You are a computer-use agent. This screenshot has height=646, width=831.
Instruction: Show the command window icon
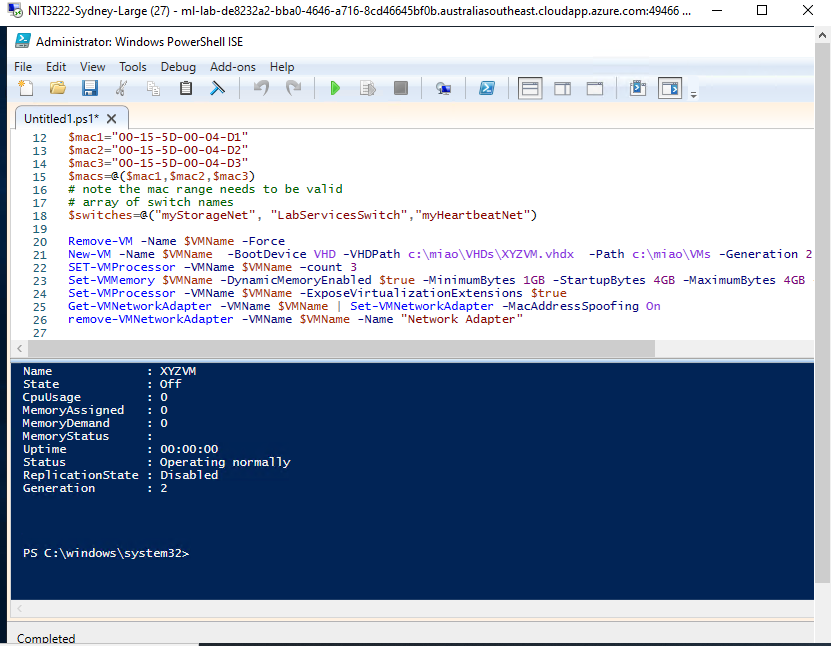[x=638, y=88]
